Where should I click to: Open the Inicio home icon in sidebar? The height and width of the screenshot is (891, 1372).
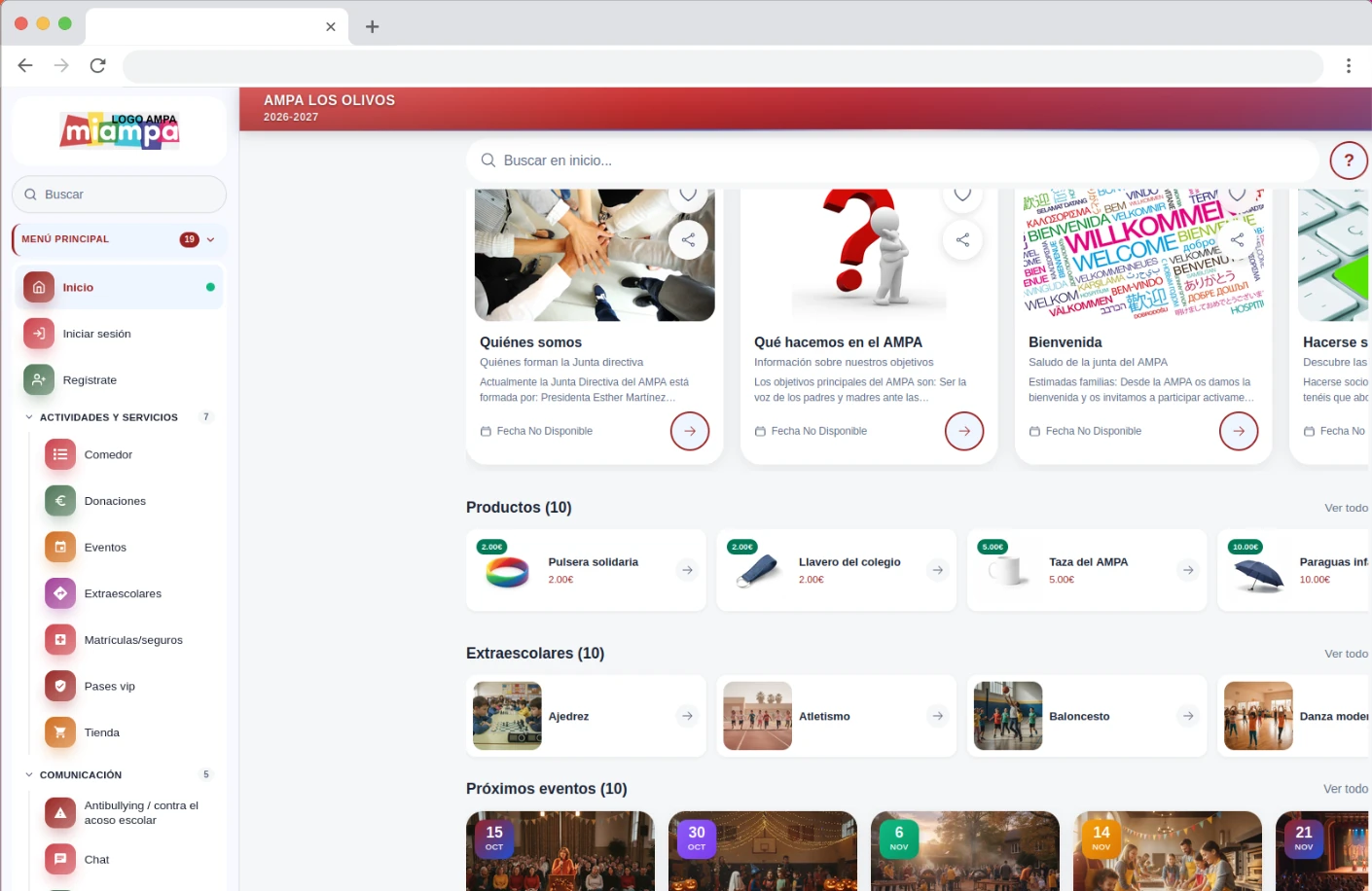tap(39, 287)
